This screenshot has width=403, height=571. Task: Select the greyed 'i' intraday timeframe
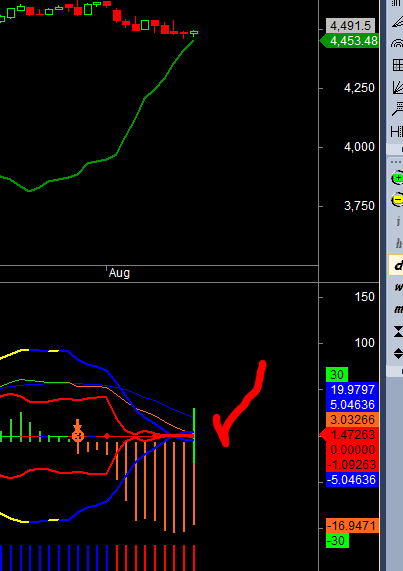(x=399, y=221)
